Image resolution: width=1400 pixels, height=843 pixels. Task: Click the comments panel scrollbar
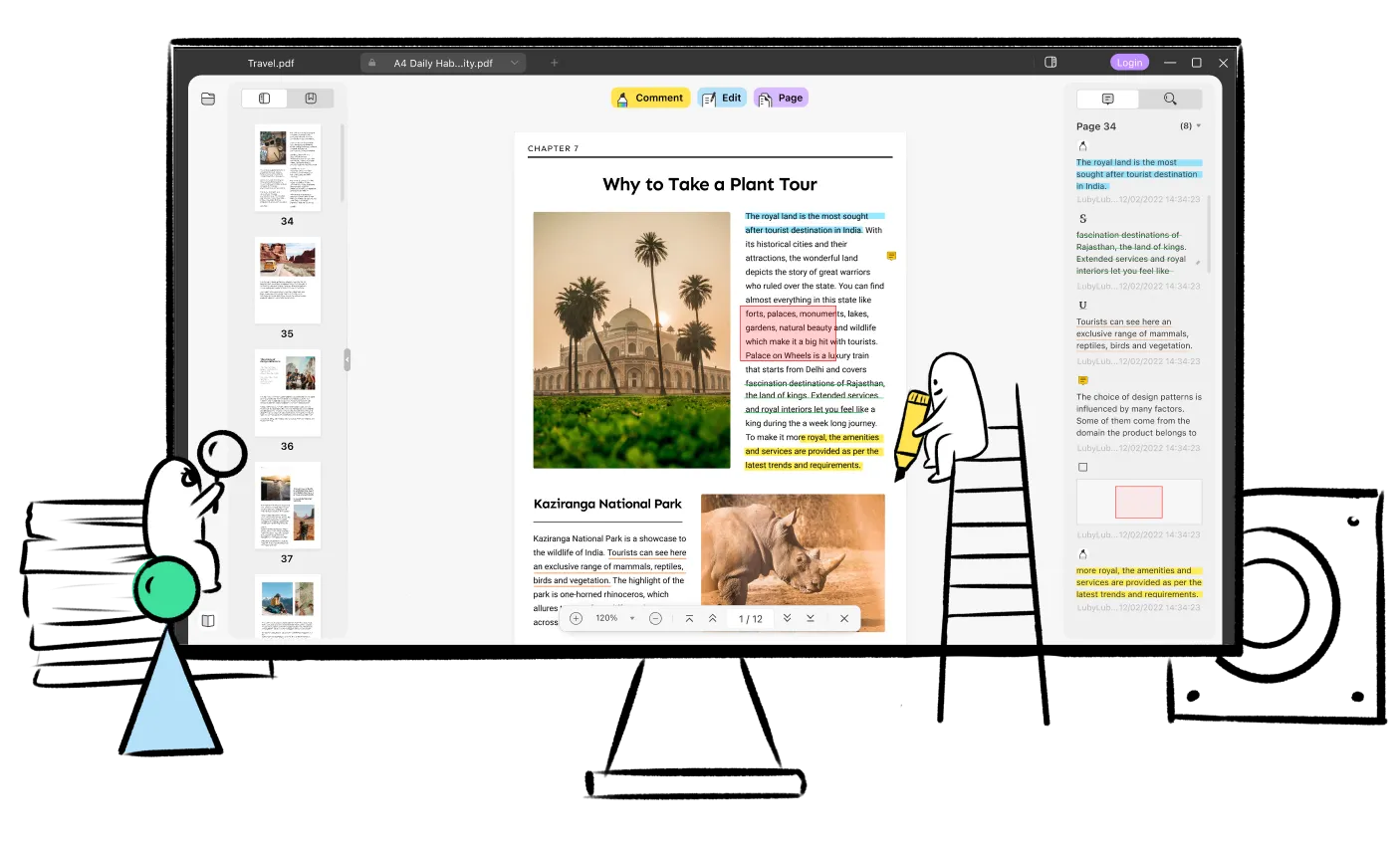pyautogui.click(x=1209, y=233)
